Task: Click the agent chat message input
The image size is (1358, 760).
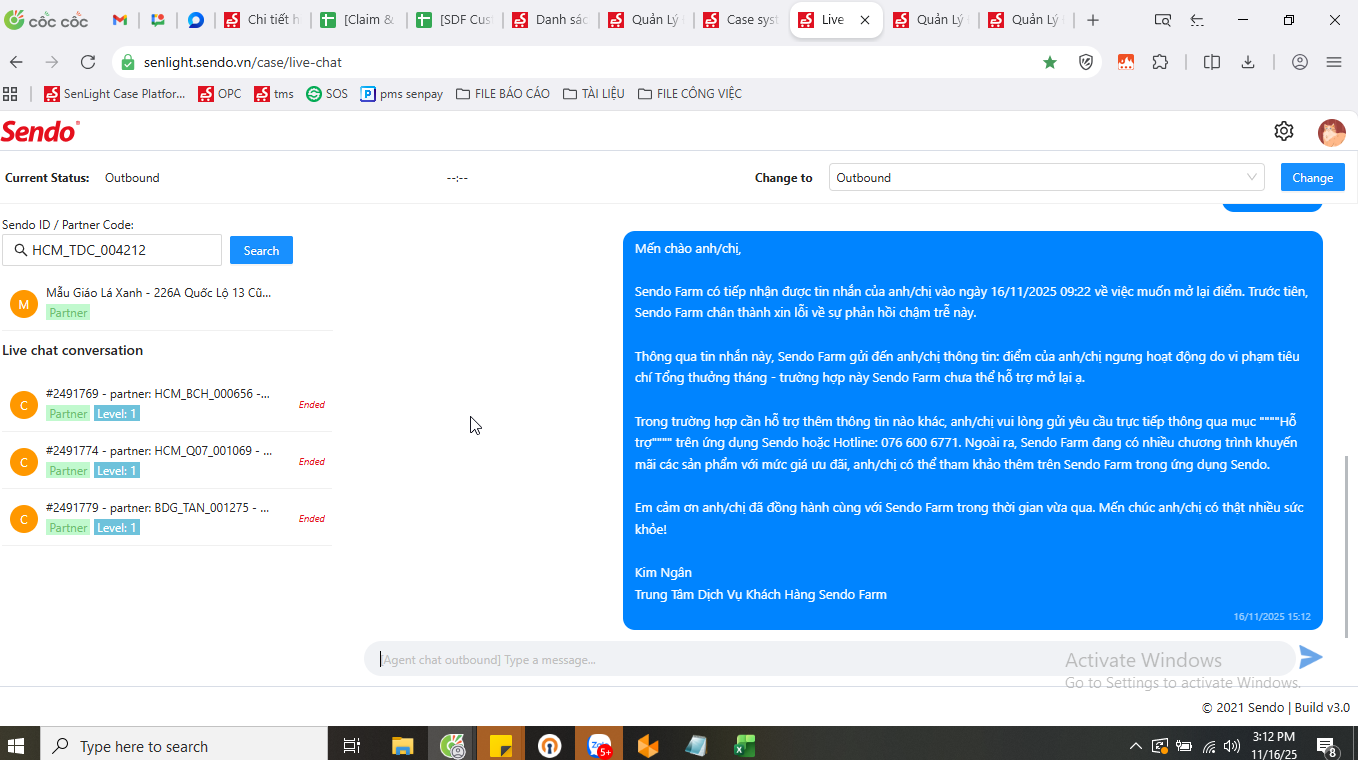Action: (830, 659)
